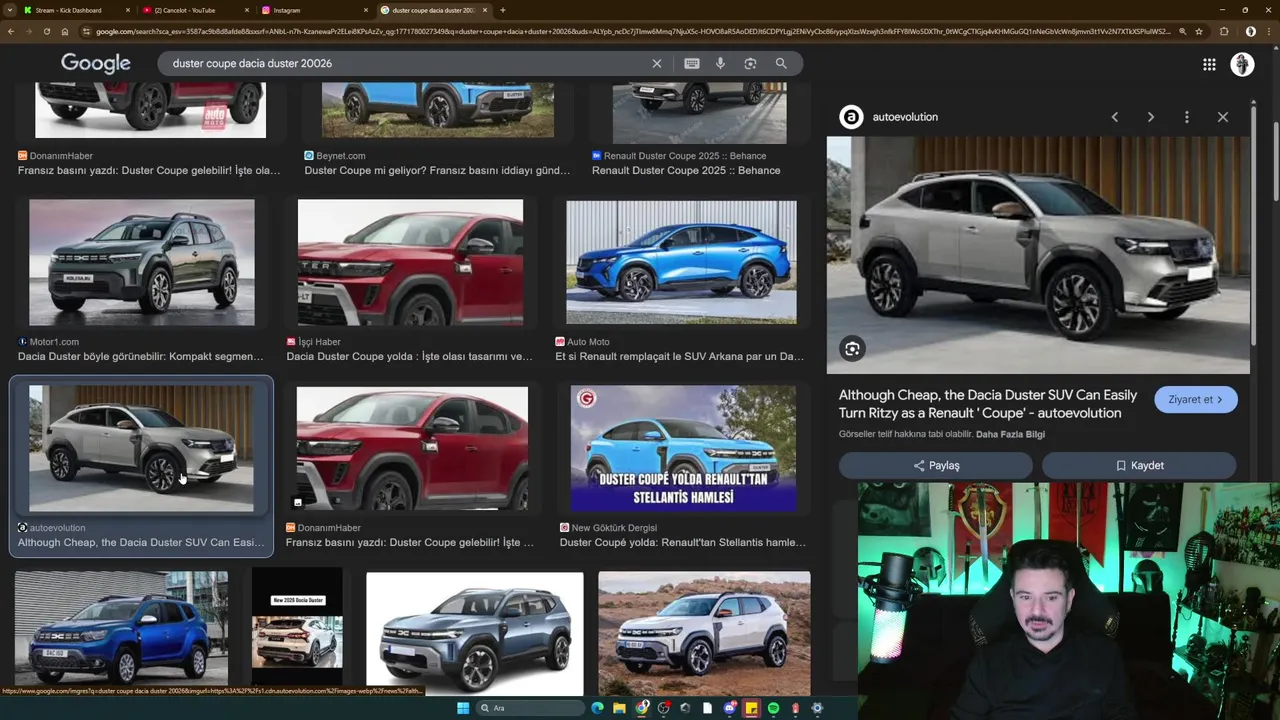Image resolution: width=1280 pixels, height=720 pixels.
Task: Click the taskbar search box 'Ara'
Action: (530, 708)
